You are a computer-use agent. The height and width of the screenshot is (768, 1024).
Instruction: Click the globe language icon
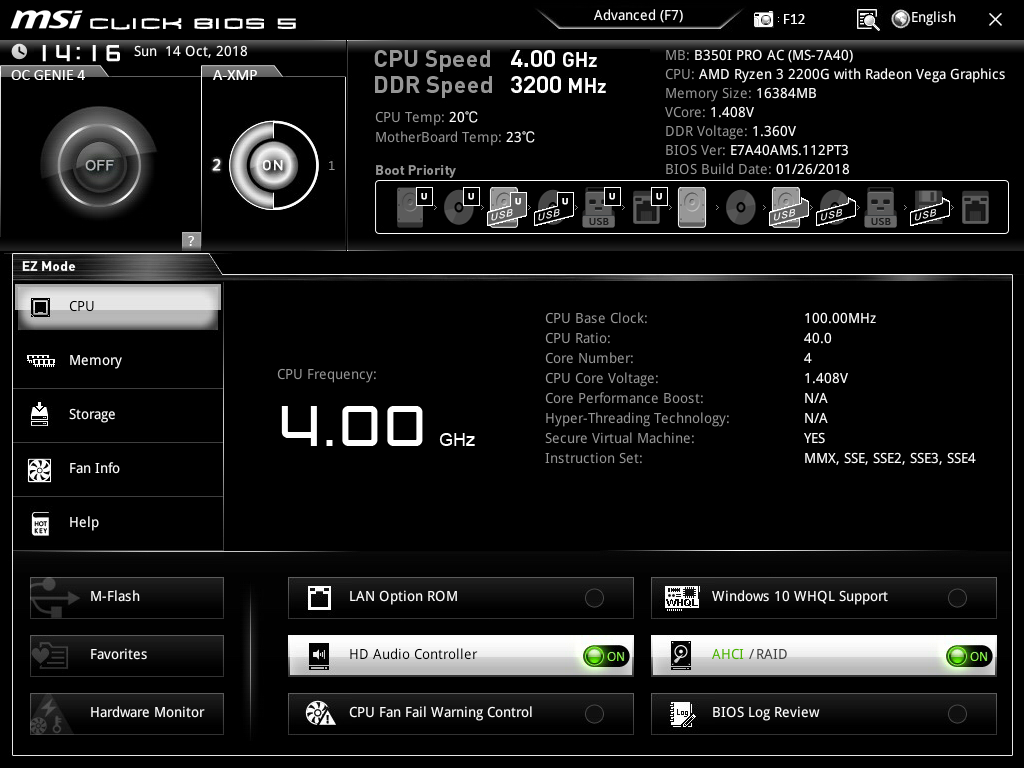[901, 19]
